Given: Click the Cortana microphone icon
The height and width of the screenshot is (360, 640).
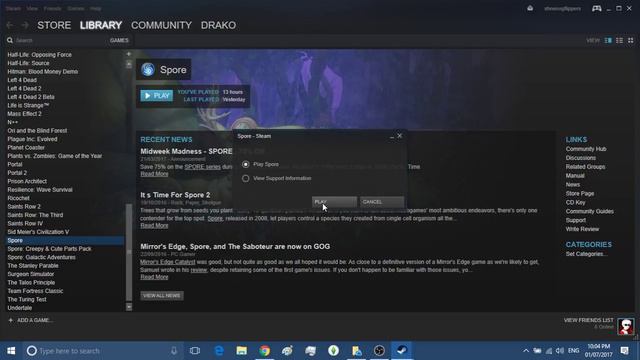Looking at the screenshot, I should coord(174,351).
